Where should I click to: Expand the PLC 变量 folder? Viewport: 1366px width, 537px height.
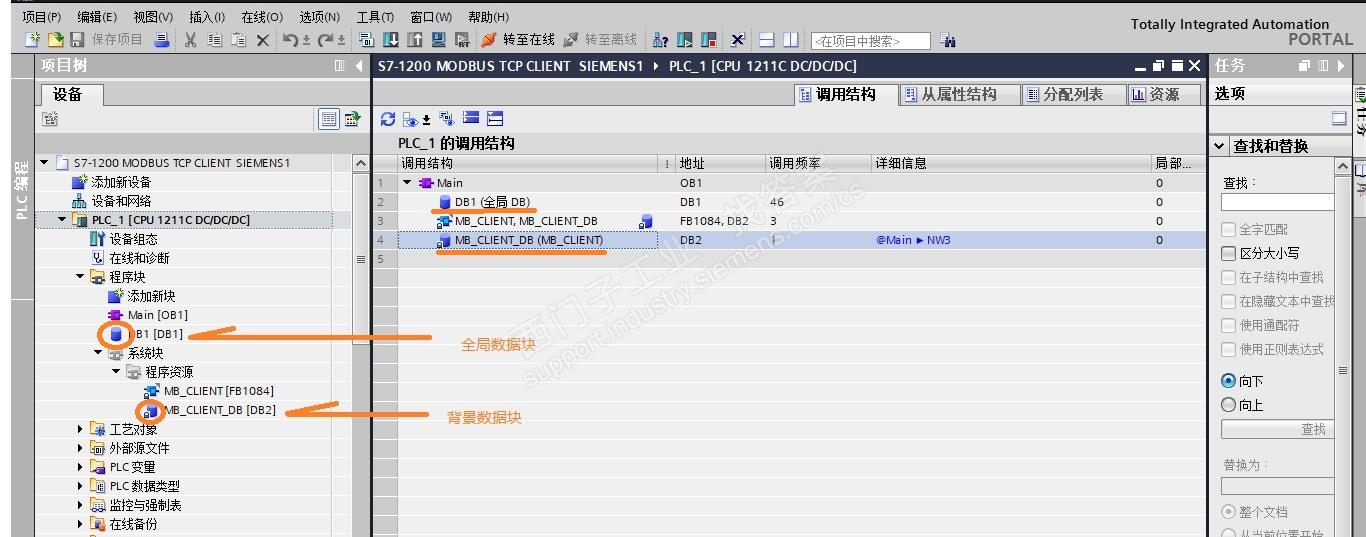80,467
